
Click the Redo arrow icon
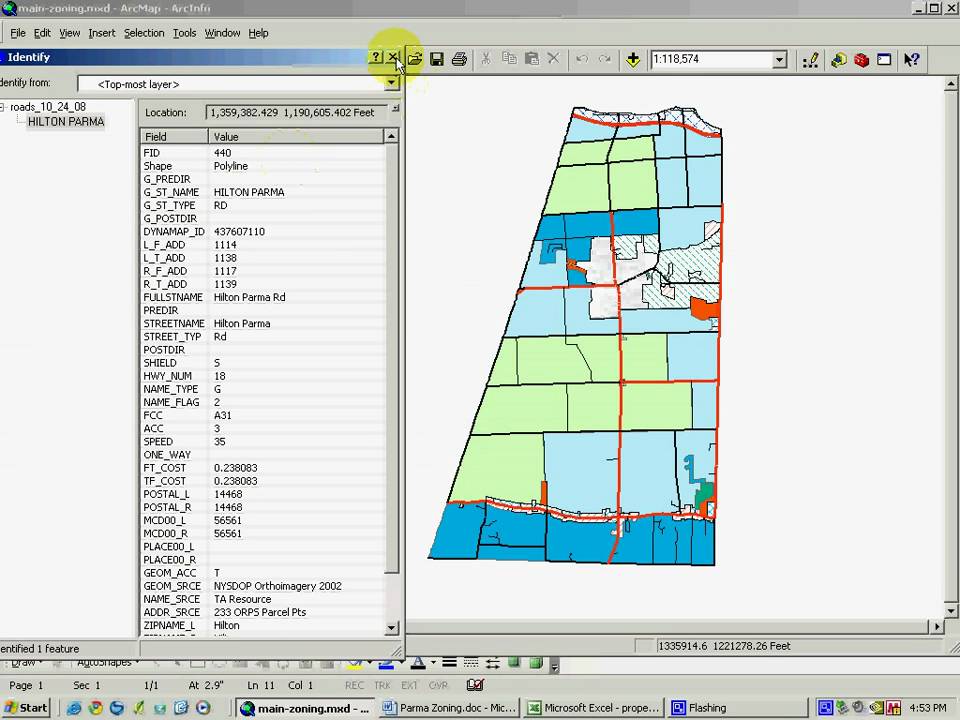(604, 59)
